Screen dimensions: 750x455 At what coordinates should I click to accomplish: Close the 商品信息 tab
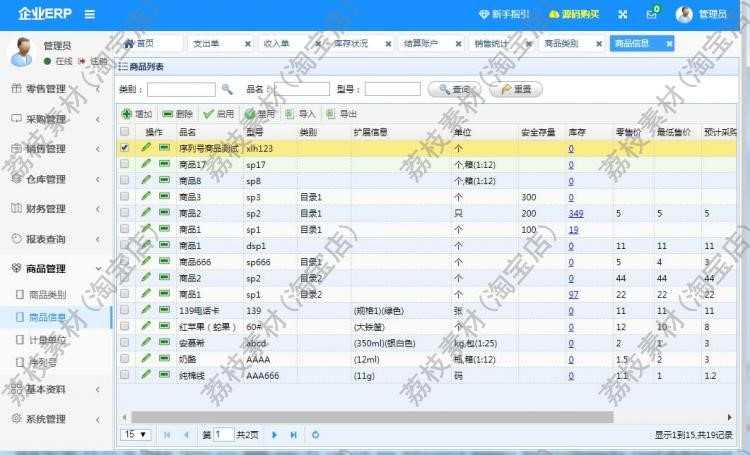pyautogui.click(x=669, y=44)
